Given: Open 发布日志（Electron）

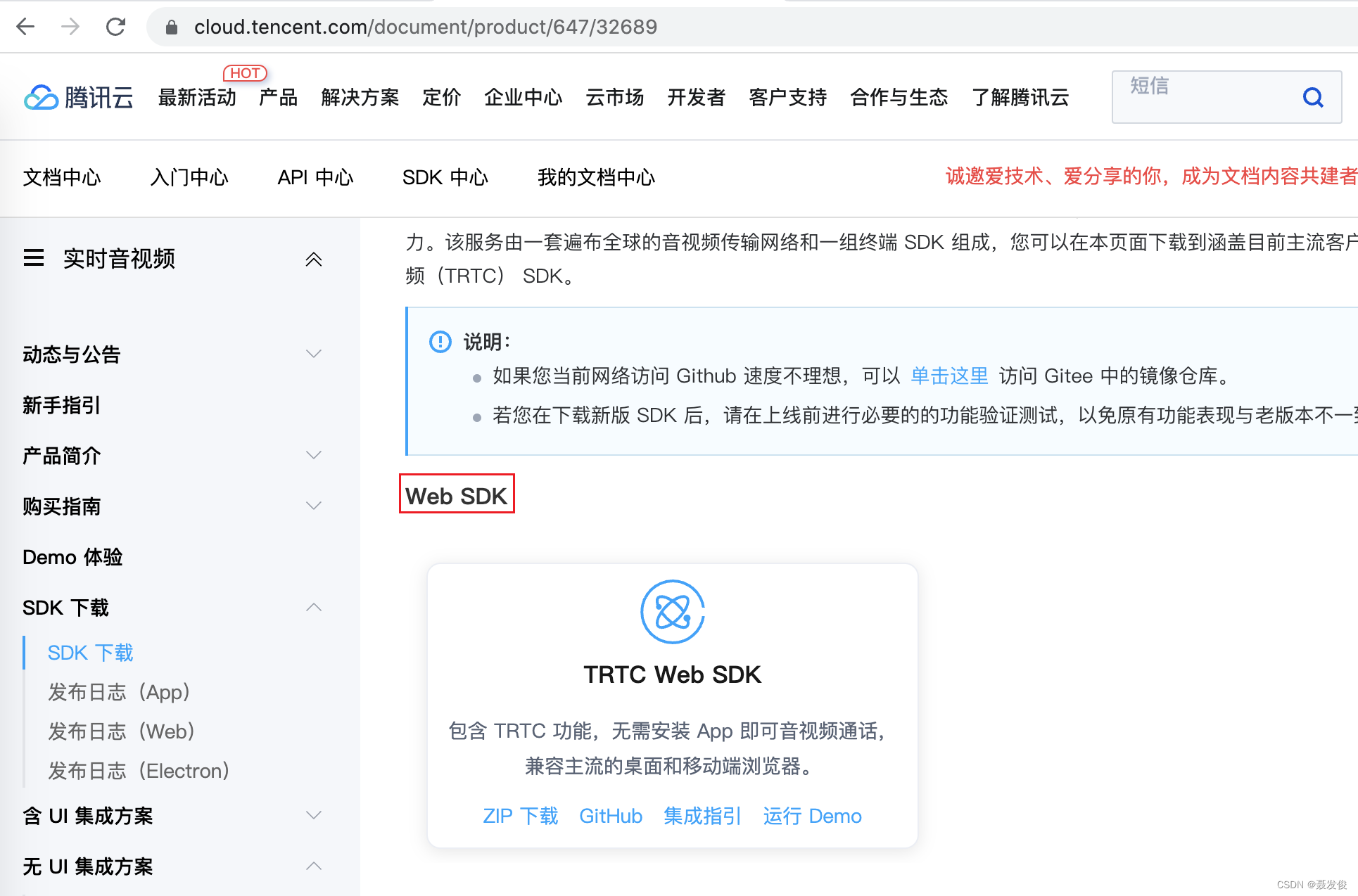Looking at the screenshot, I should coord(139,771).
